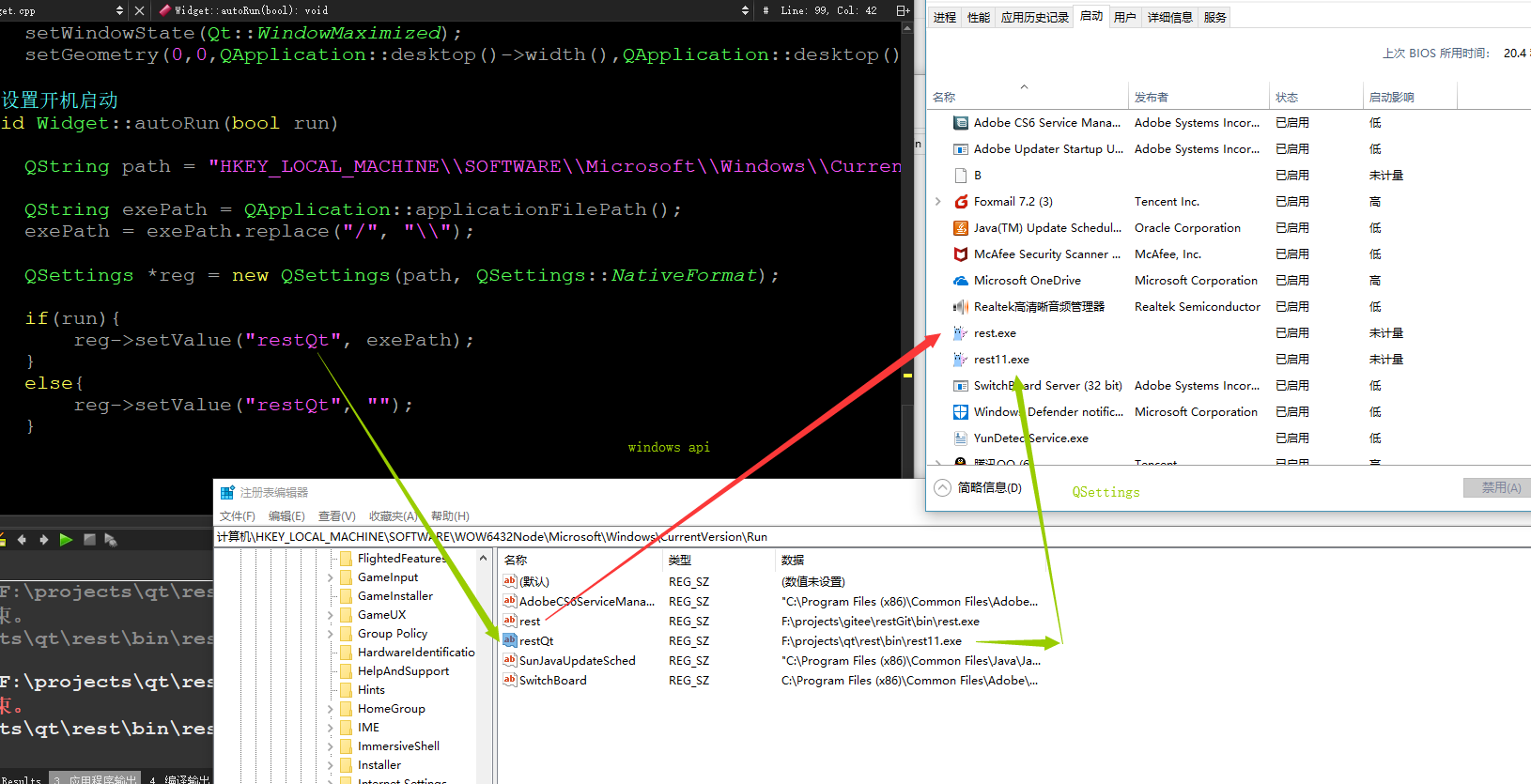Click the rest.exe startup entry icon
1531x784 pixels.
[x=961, y=333]
